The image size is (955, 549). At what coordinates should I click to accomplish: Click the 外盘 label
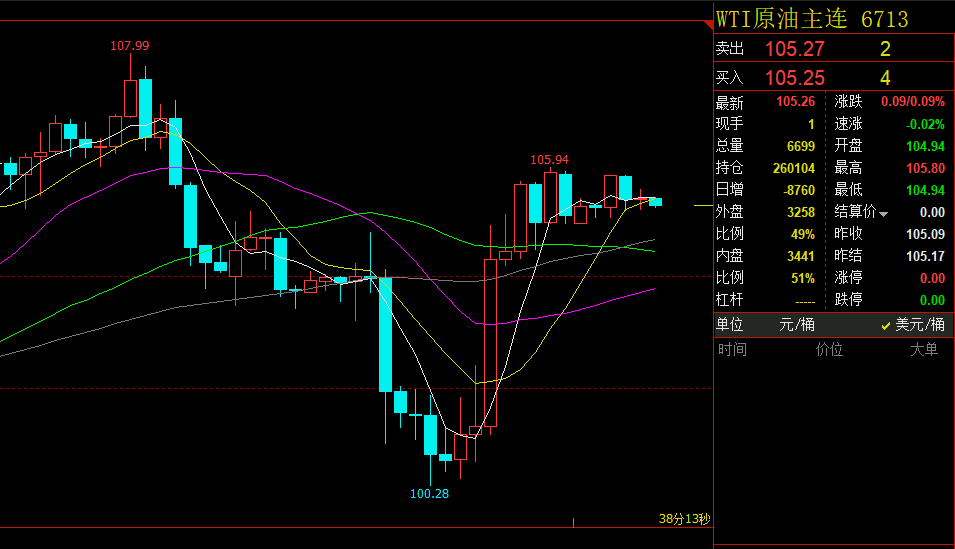click(730, 212)
